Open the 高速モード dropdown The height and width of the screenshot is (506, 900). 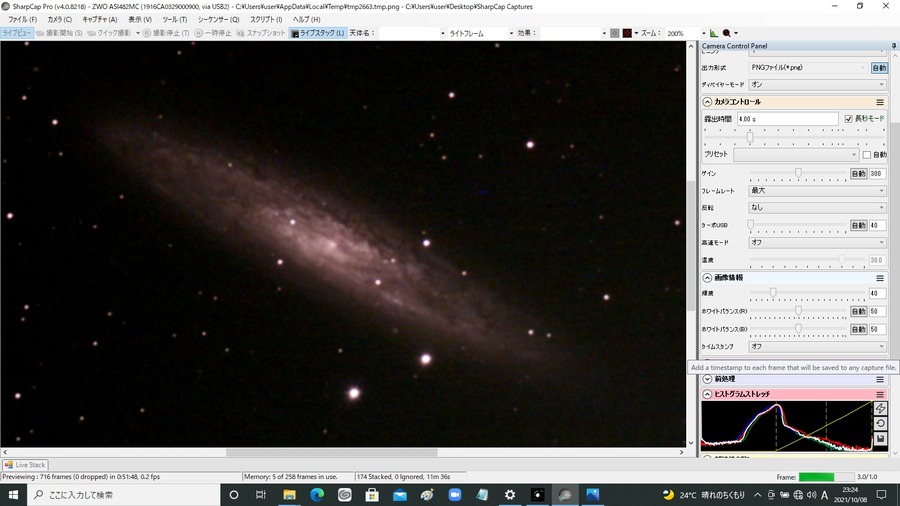coord(817,243)
